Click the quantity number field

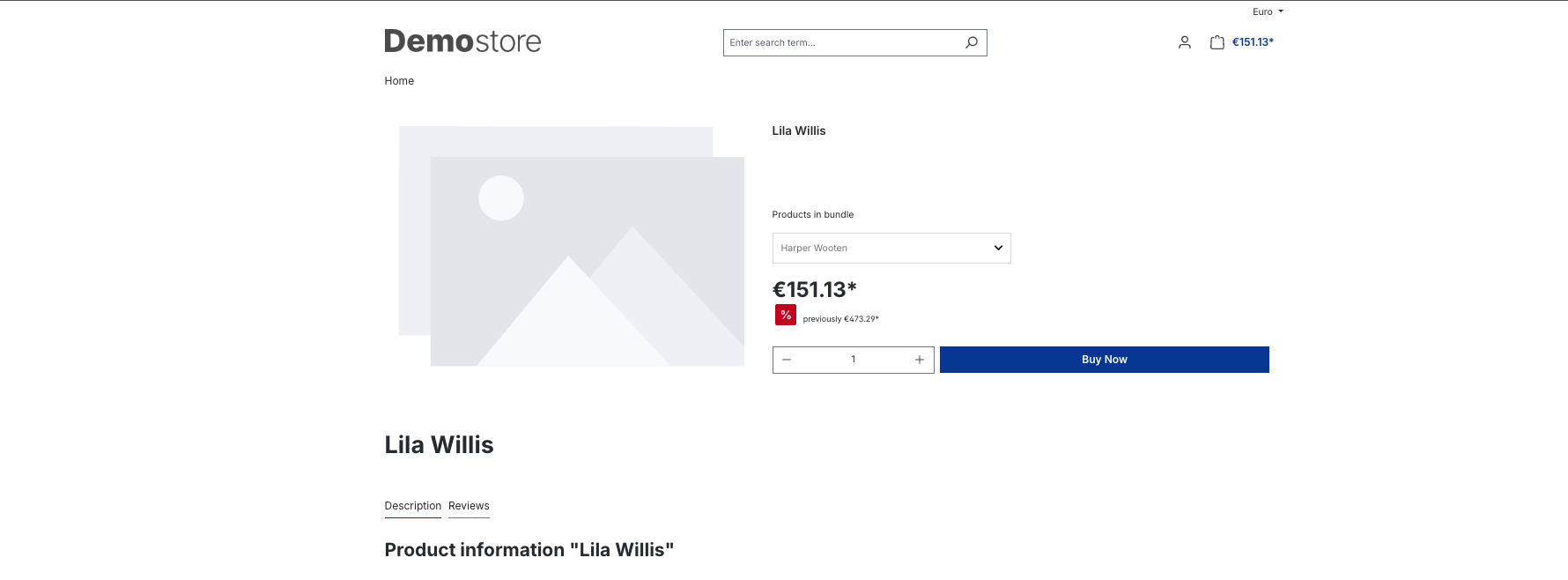853,360
